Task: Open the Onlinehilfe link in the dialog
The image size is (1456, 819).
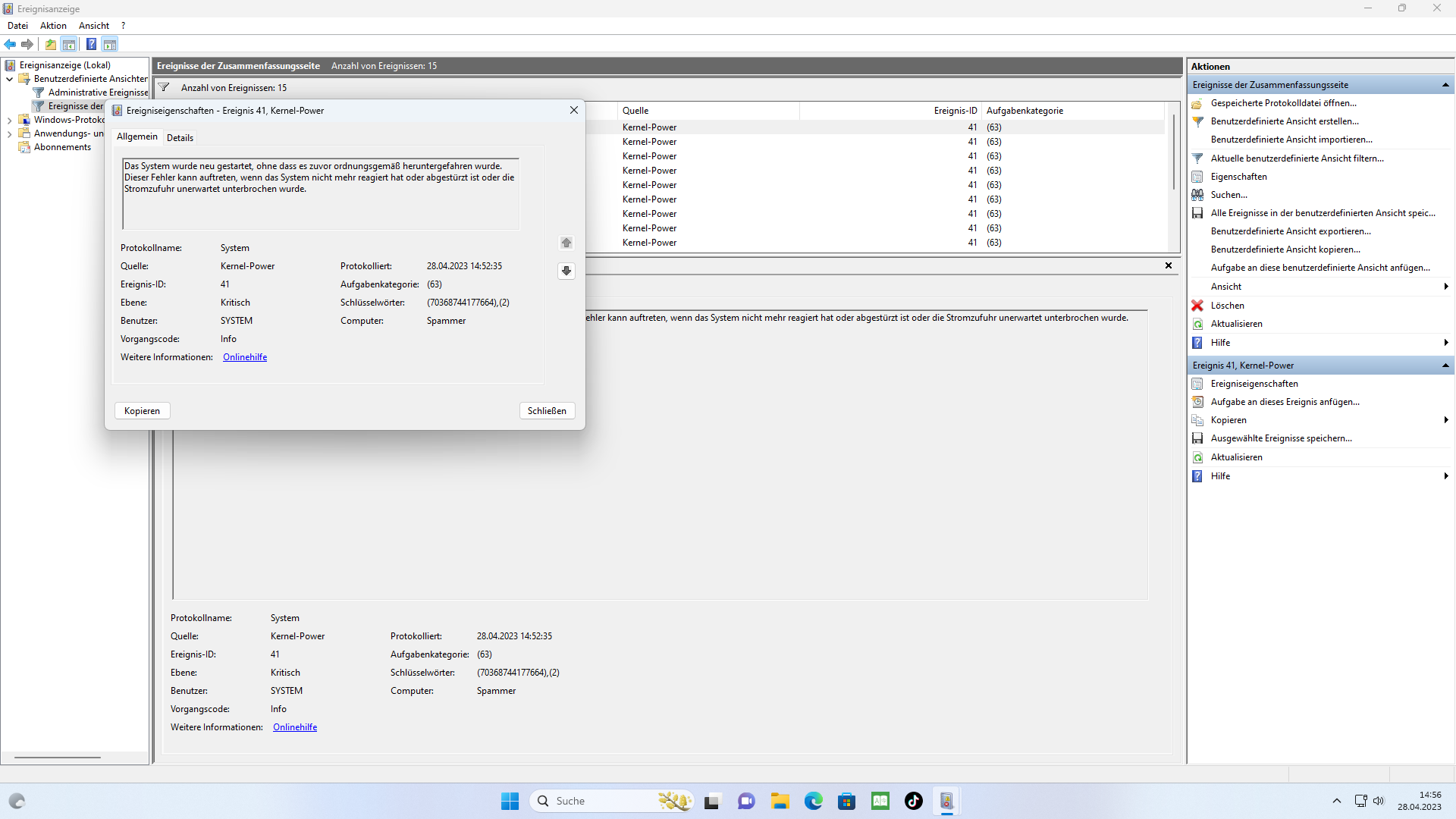Action: pos(245,357)
